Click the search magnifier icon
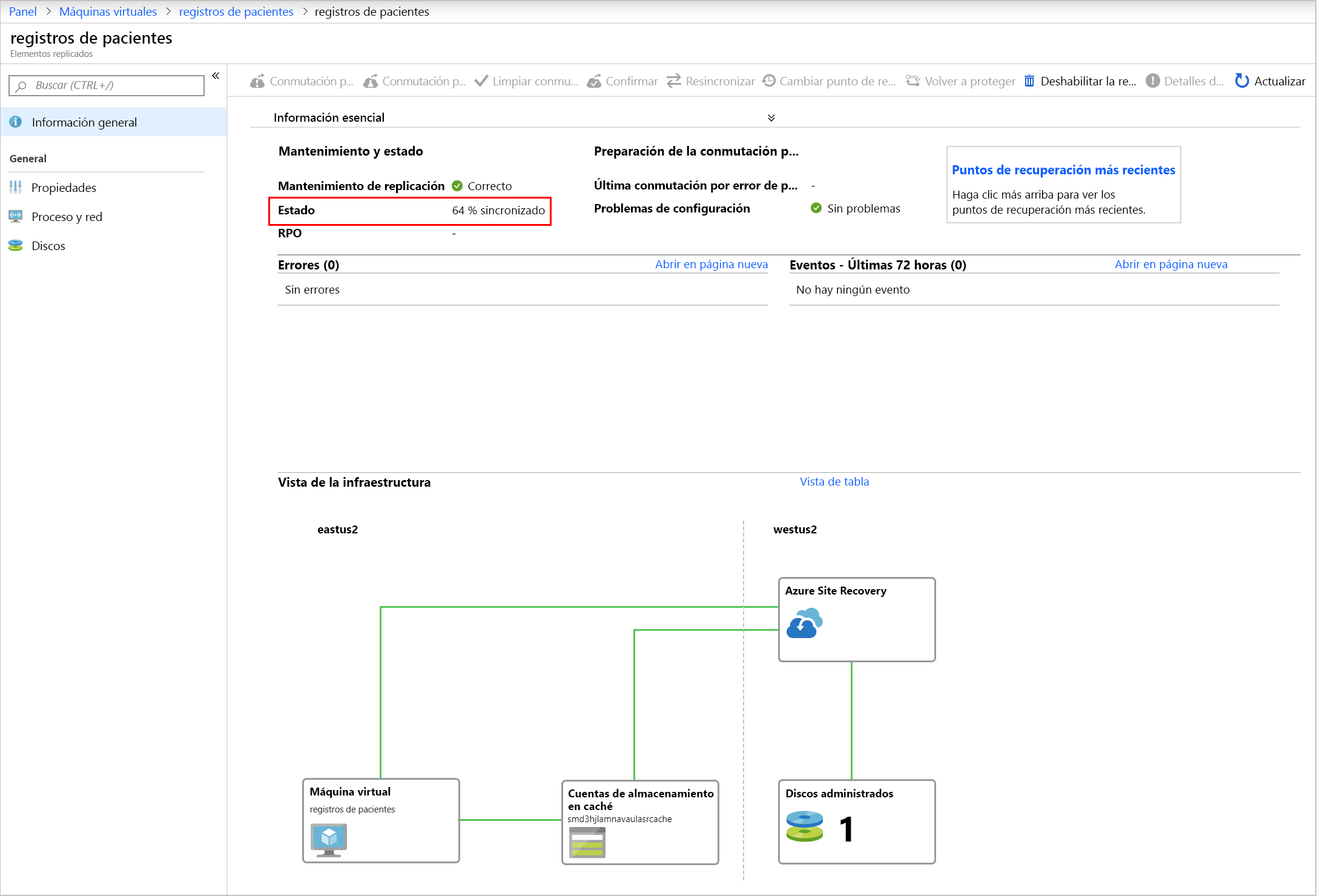1317x896 pixels. click(x=21, y=86)
